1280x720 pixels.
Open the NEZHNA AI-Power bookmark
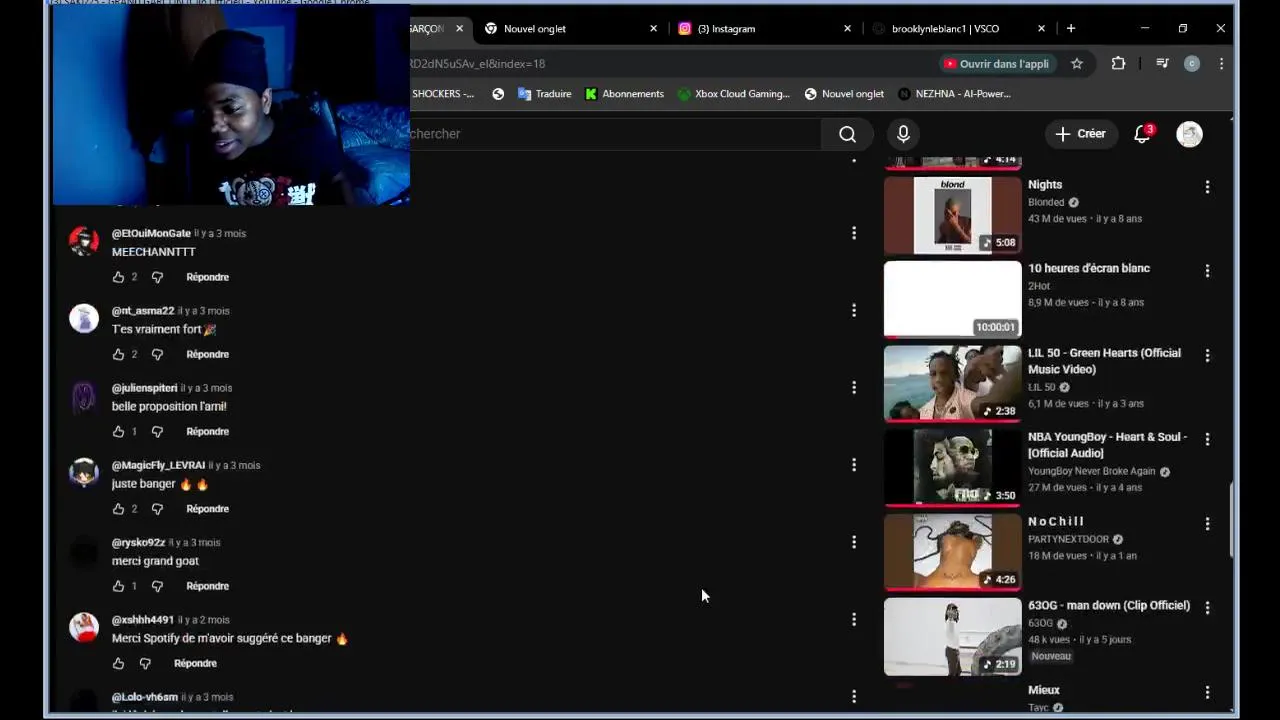[x=955, y=94]
